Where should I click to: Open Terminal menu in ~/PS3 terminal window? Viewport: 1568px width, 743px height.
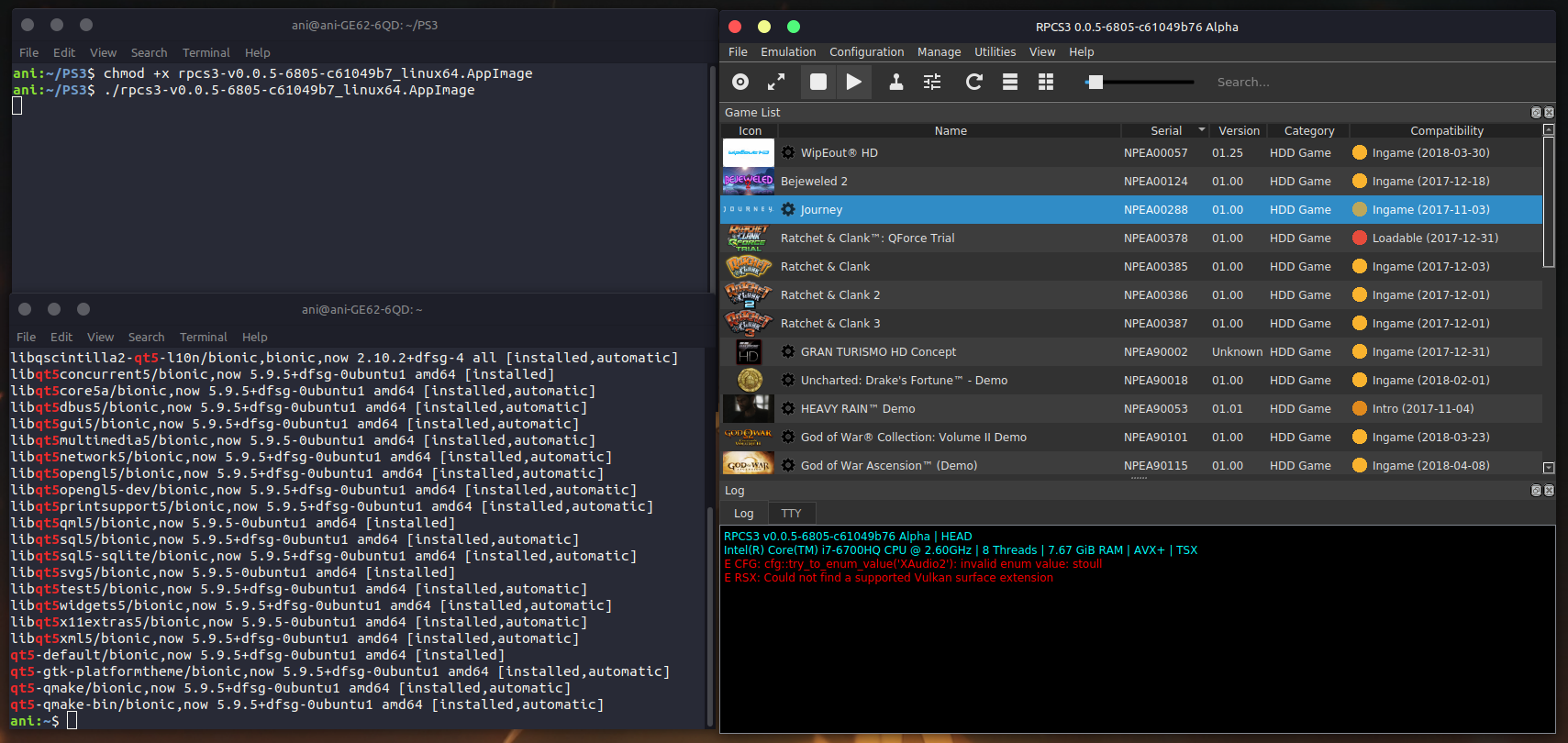coord(206,53)
